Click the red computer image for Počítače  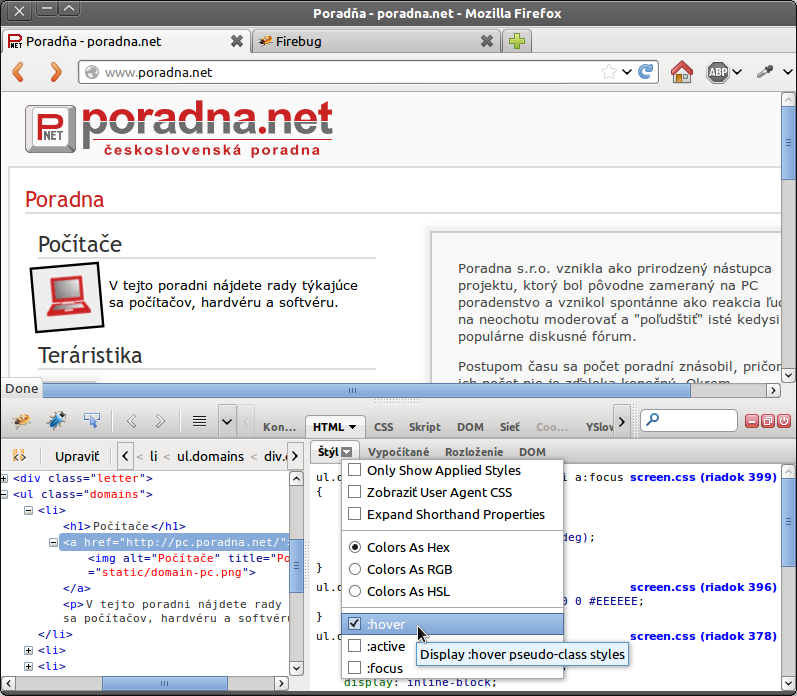(x=66, y=297)
